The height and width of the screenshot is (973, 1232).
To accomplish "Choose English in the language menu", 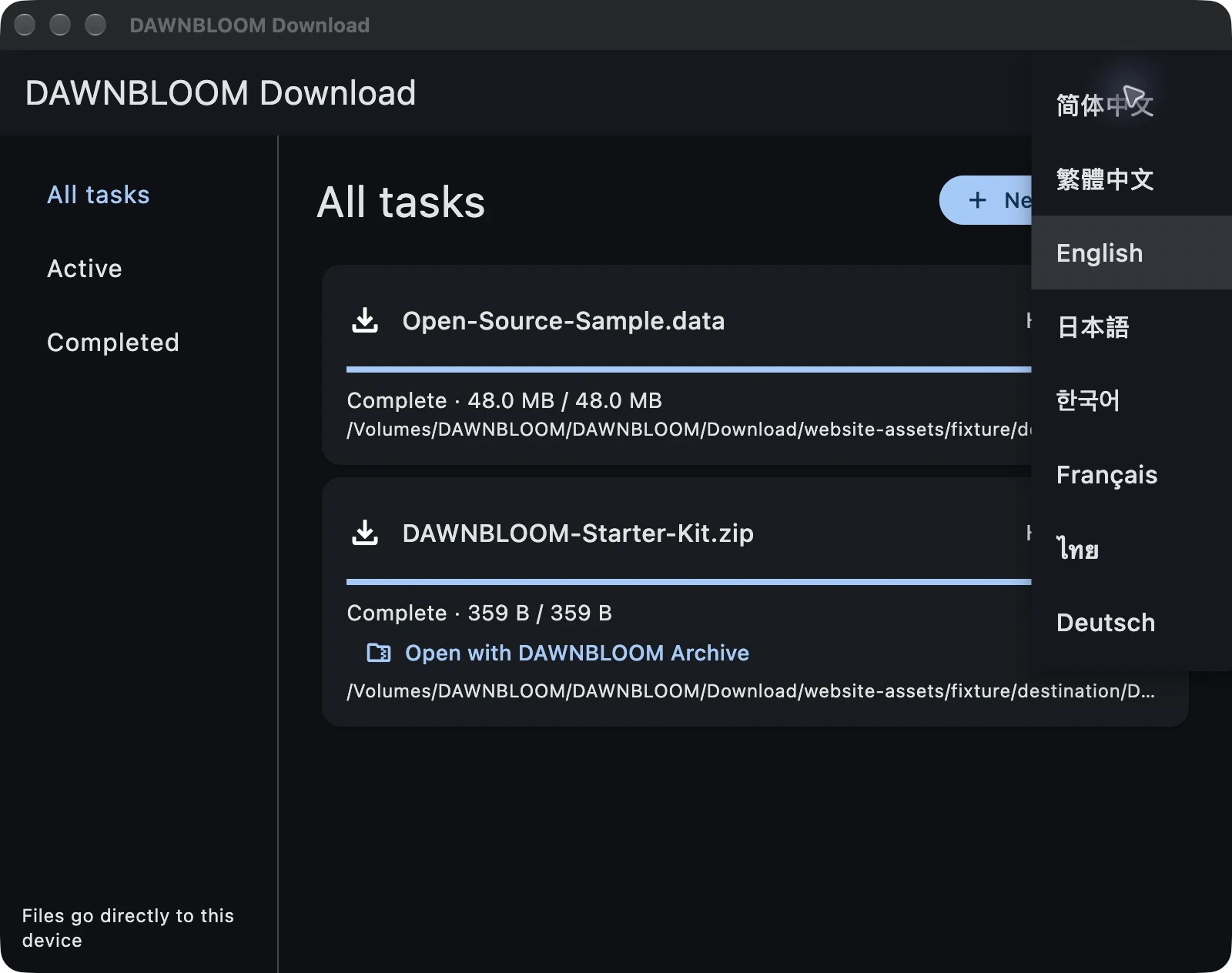I will [x=1131, y=252].
